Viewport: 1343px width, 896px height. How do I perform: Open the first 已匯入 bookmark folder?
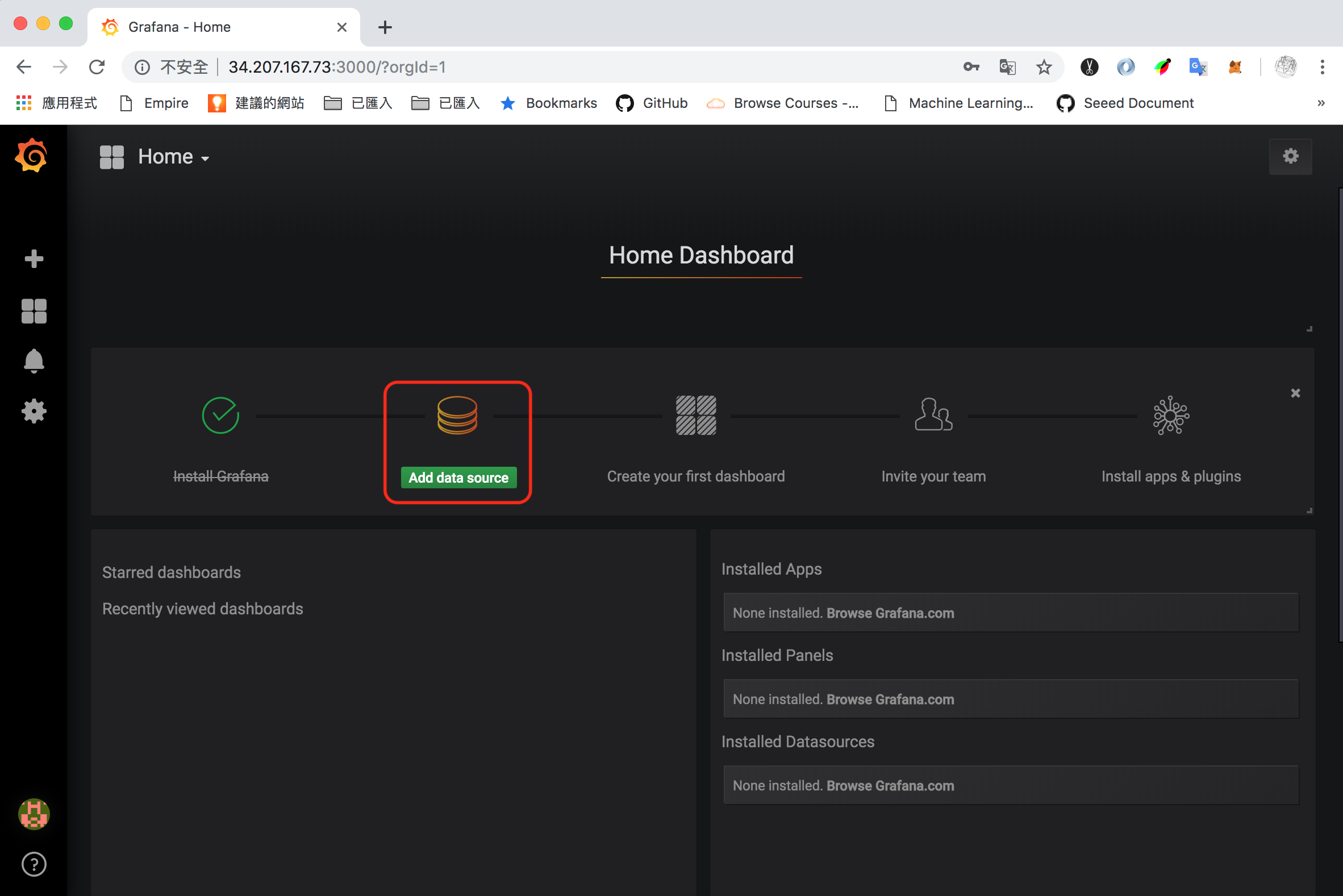358,103
